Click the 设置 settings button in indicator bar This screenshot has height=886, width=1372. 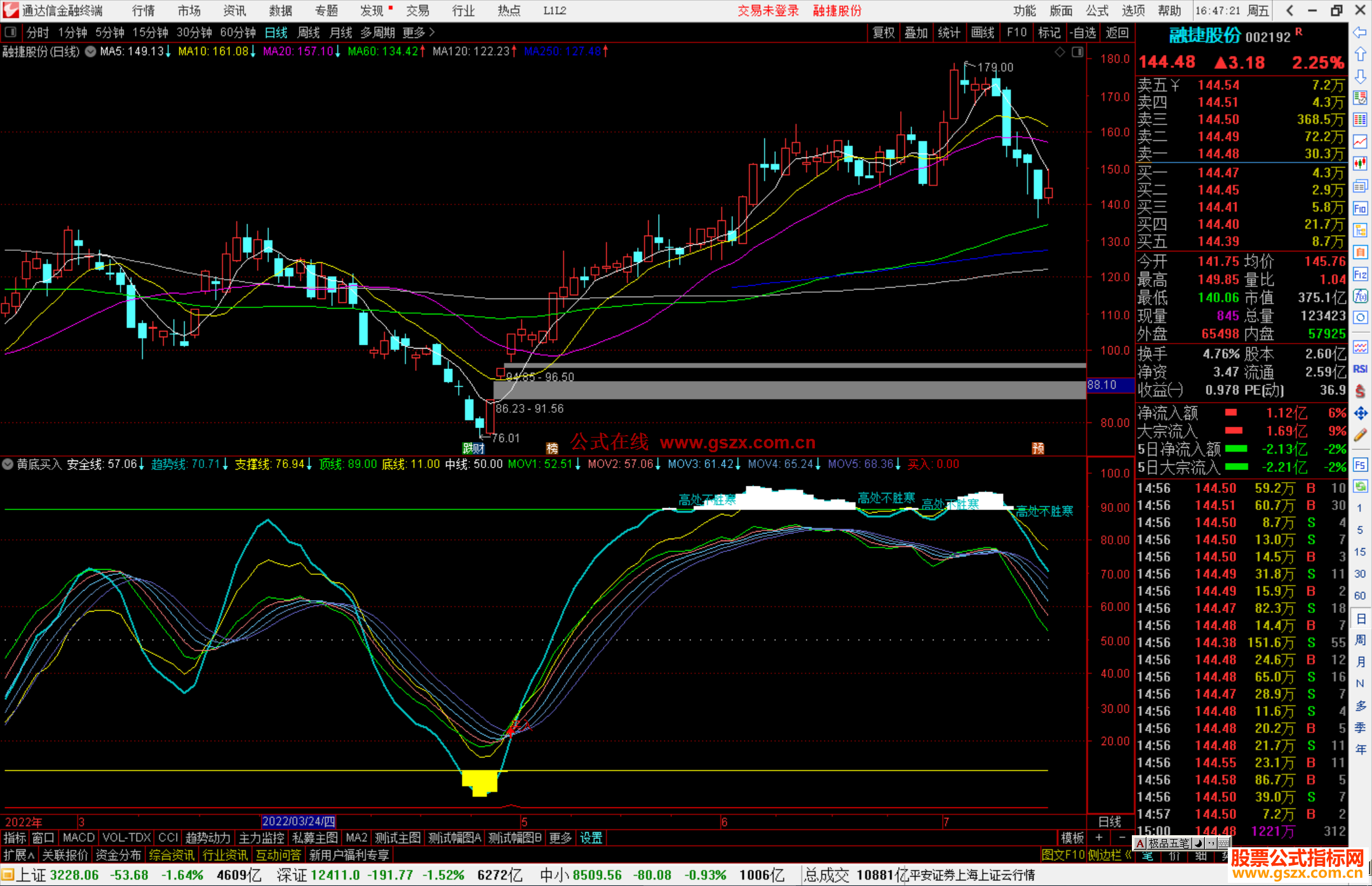591,838
